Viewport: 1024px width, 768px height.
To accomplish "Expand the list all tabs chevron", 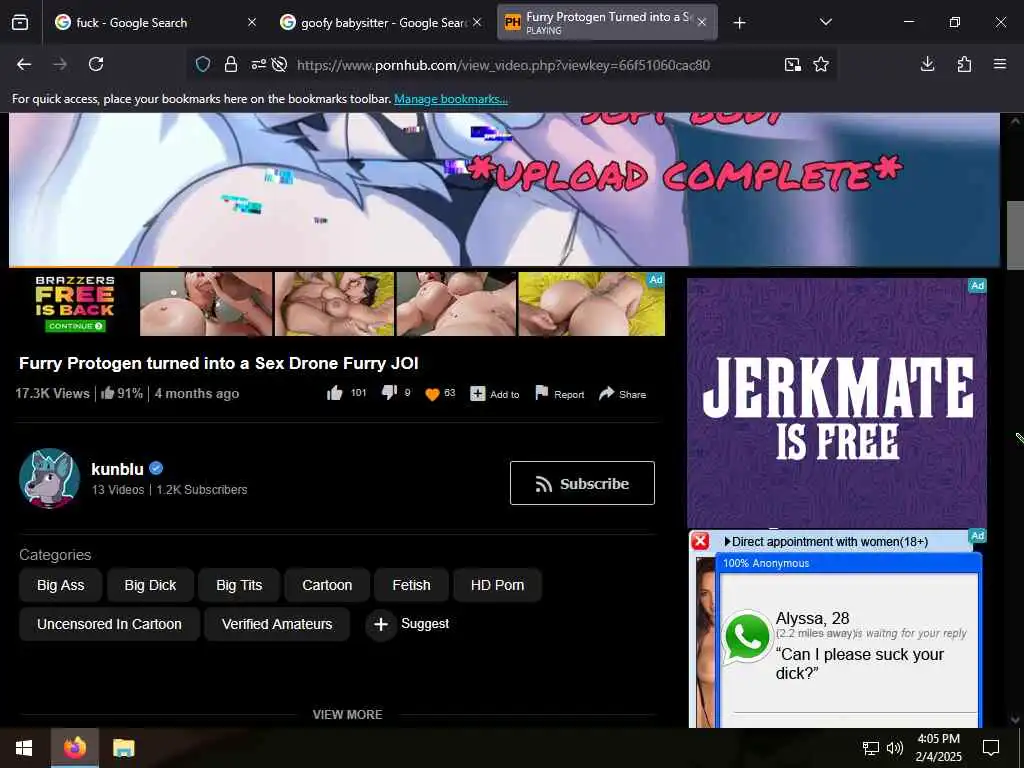I will pyautogui.click(x=825, y=22).
